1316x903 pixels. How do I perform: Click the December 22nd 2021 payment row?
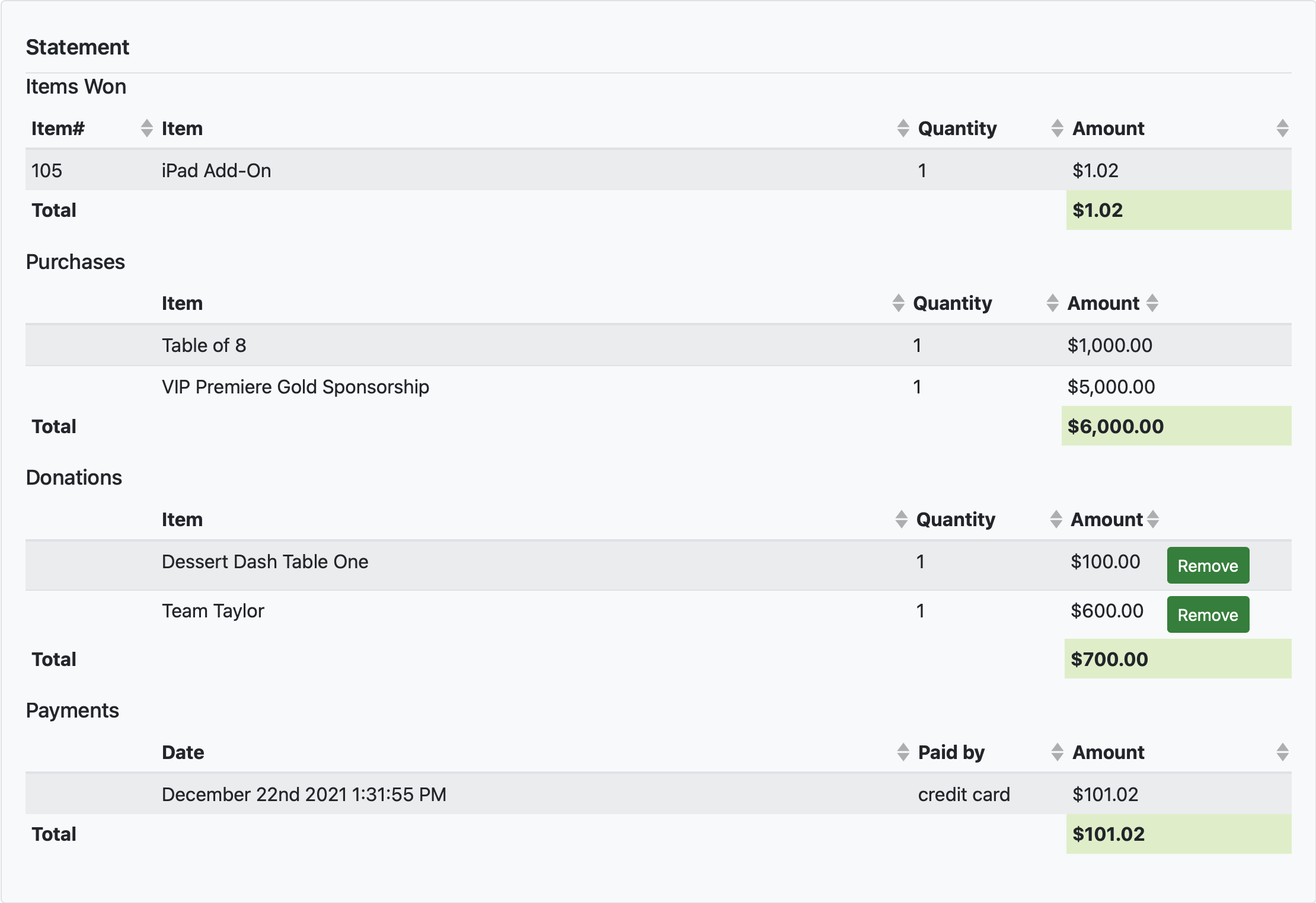tap(304, 794)
